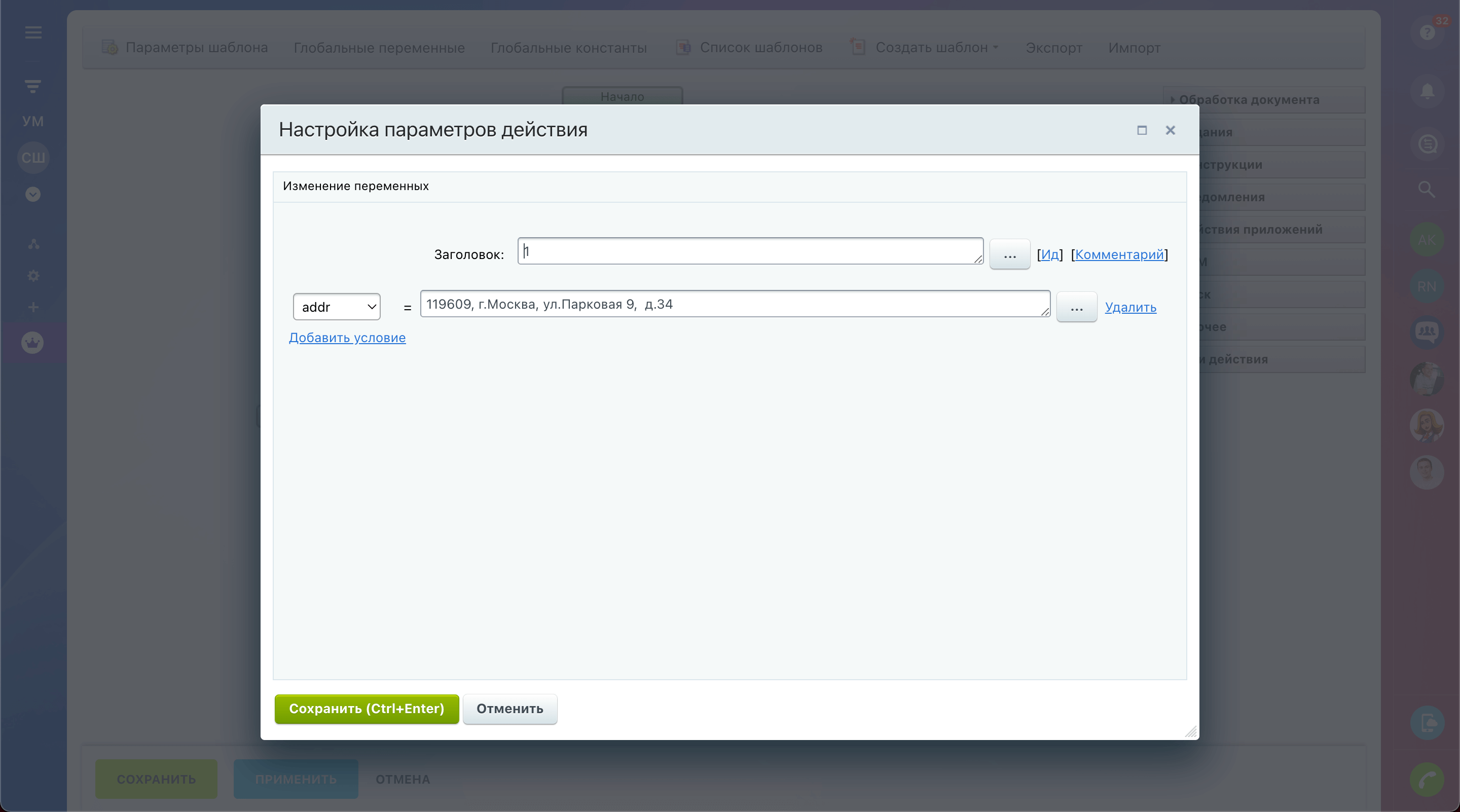Open Глобальные переменные menu item
Screen dimensions: 1460x812
pyautogui.click(x=379, y=48)
